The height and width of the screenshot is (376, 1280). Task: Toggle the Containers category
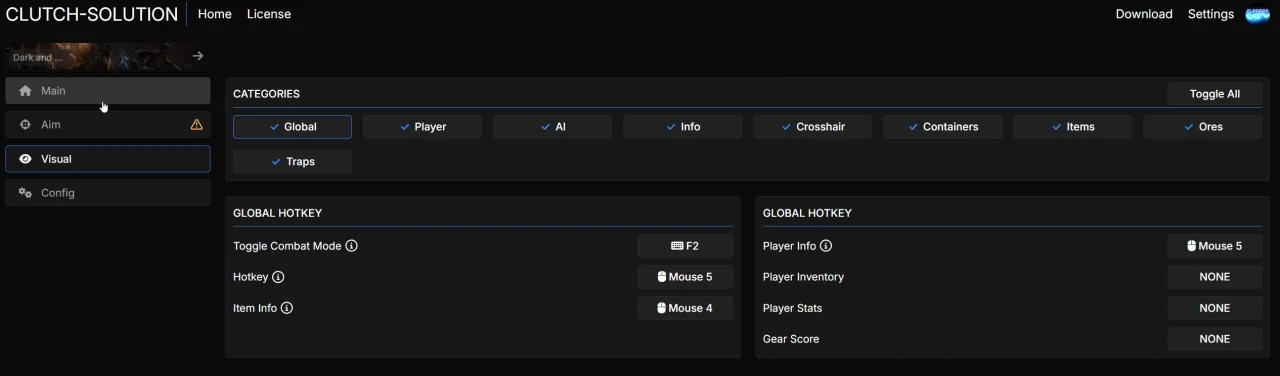(942, 127)
